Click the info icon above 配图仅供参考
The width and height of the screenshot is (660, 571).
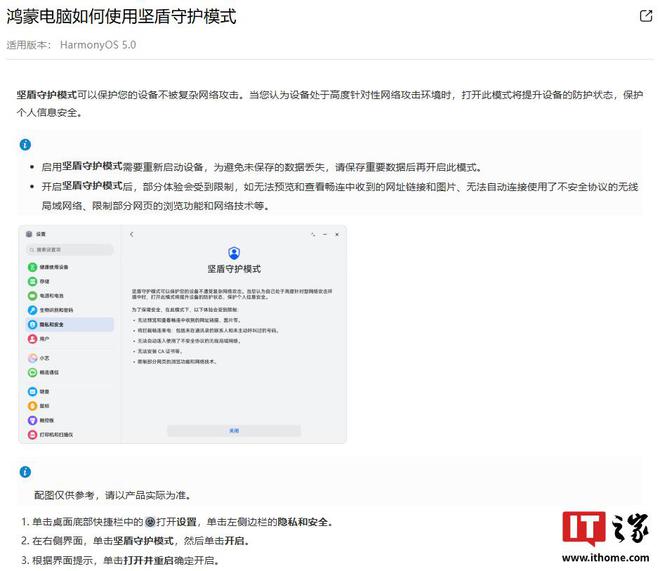(x=25, y=472)
